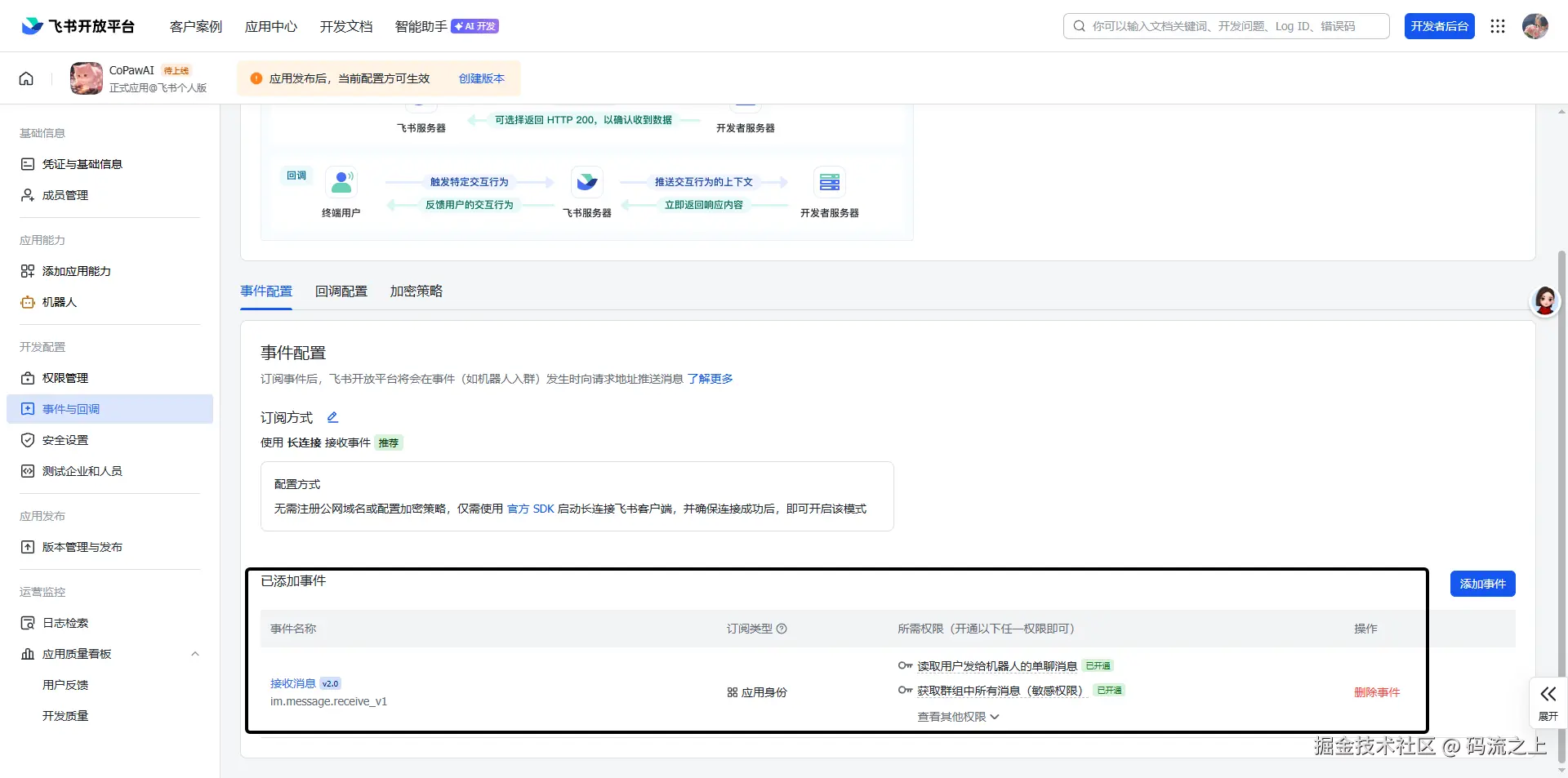Open the 官方 SDK link
The width and height of the screenshot is (1568, 778).
point(531,509)
